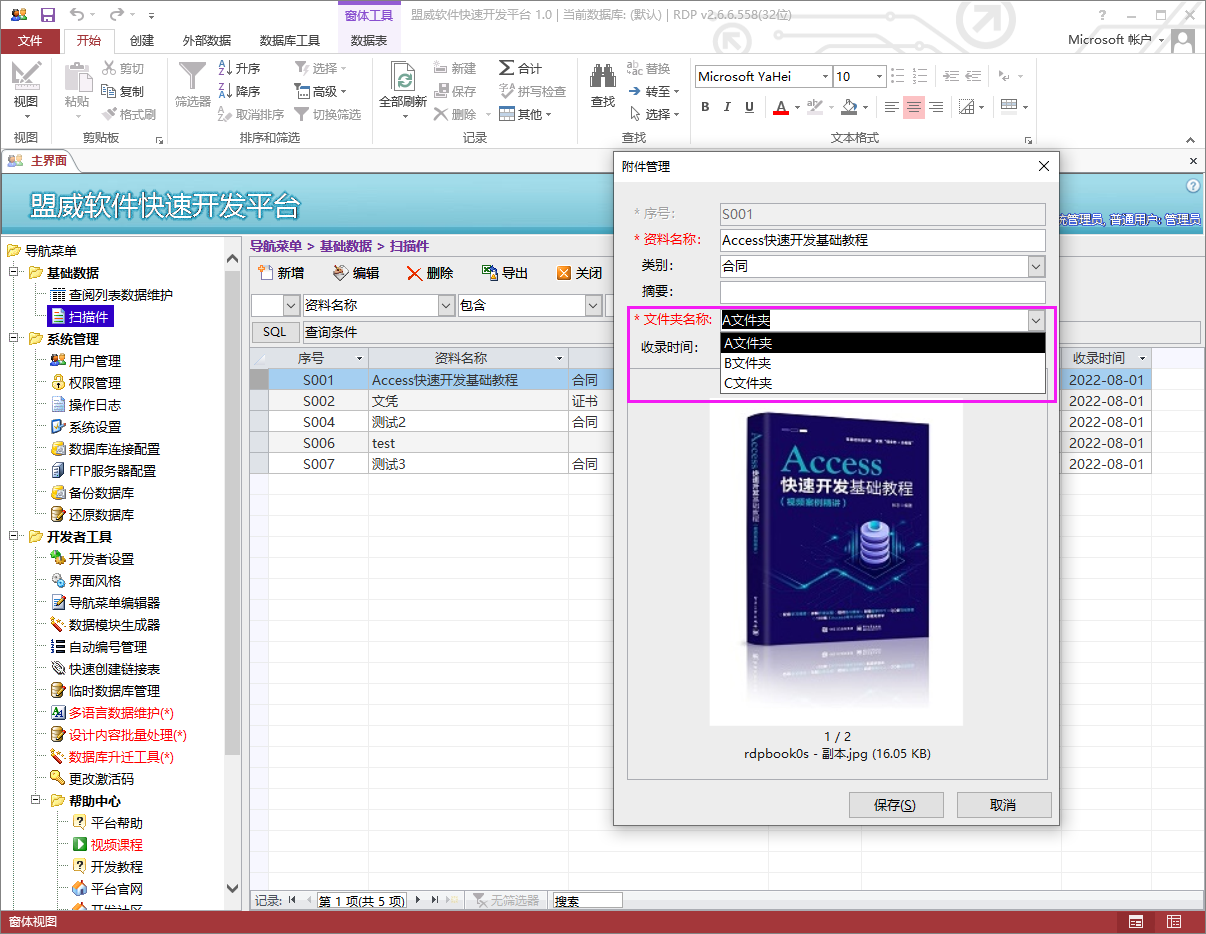Screen dimensions: 1206x934
Task: Collapse the 开发者工具 tree node
Action: (x=14, y=537)
